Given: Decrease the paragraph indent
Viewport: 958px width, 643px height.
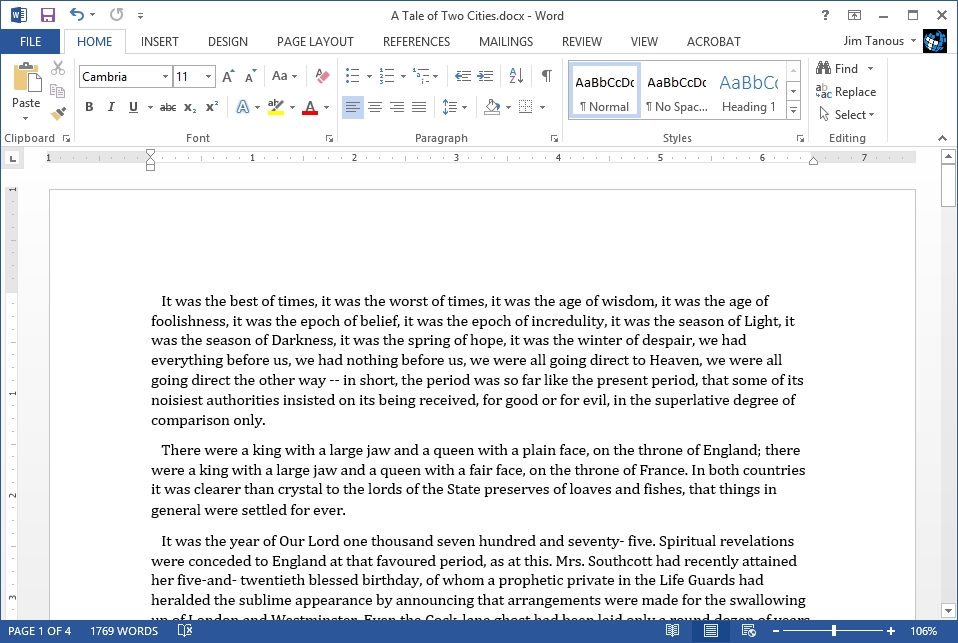Looking at the screenshot, I should 463,76.
